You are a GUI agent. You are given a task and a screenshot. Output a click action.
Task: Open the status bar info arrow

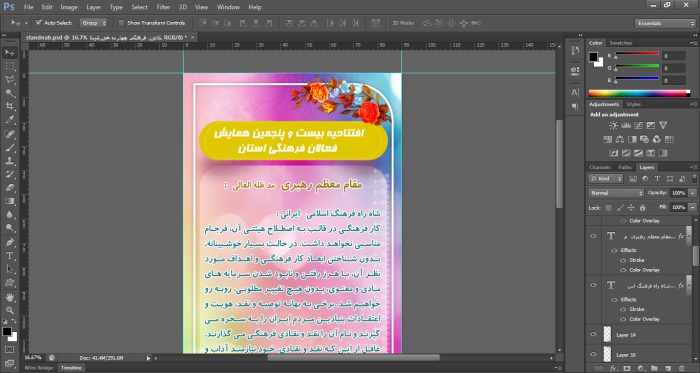[149, 358]
